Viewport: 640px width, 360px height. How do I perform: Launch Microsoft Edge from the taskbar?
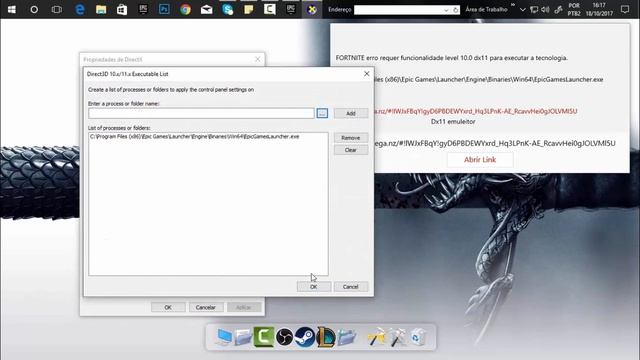click(80, 9)
